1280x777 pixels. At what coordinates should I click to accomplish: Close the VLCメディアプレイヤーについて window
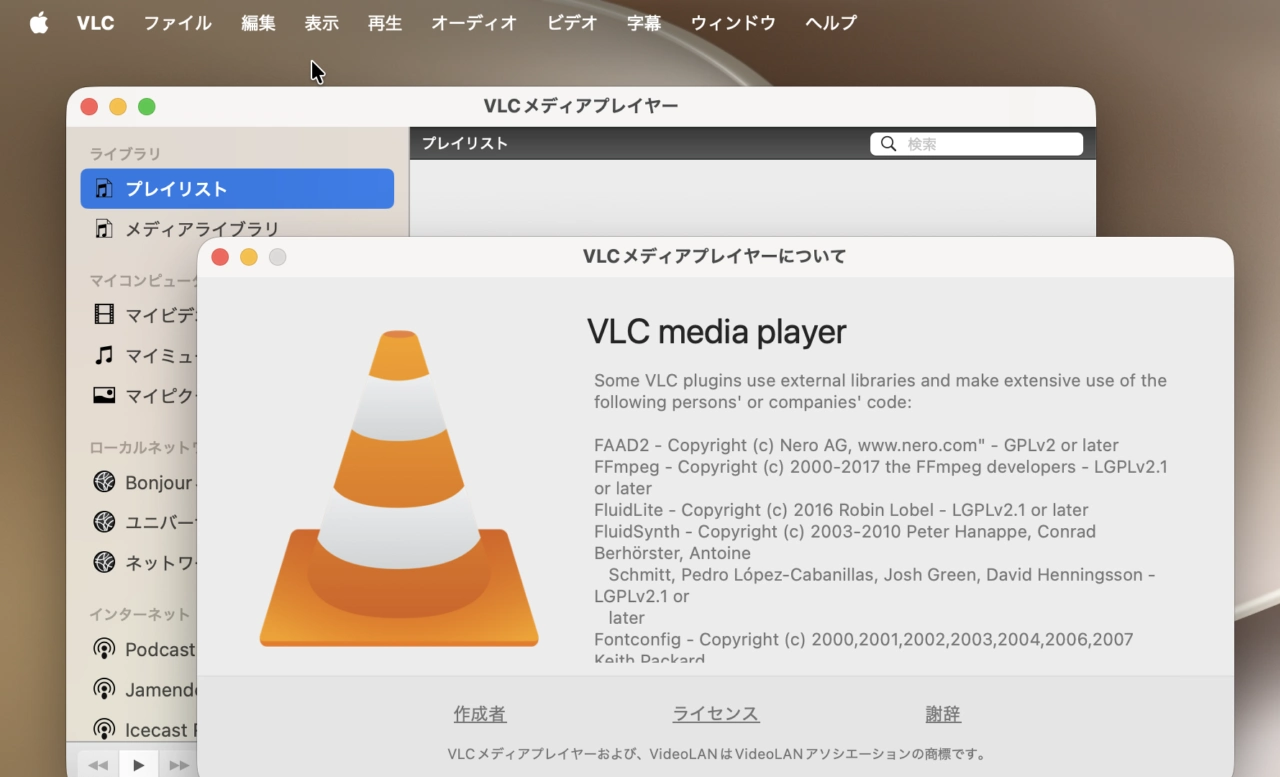[x=220, y=257]
